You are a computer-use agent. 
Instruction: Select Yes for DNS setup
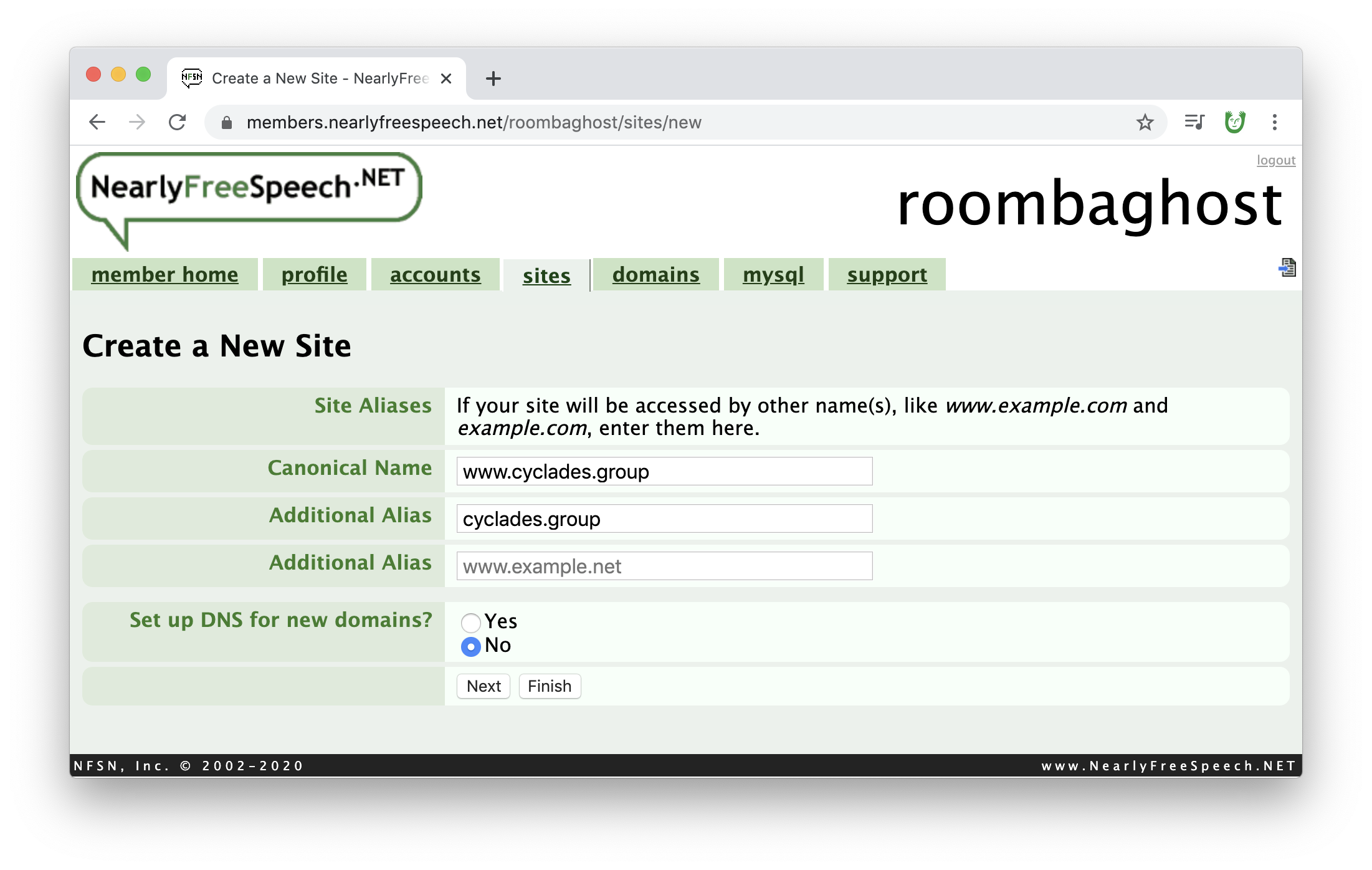471,622
